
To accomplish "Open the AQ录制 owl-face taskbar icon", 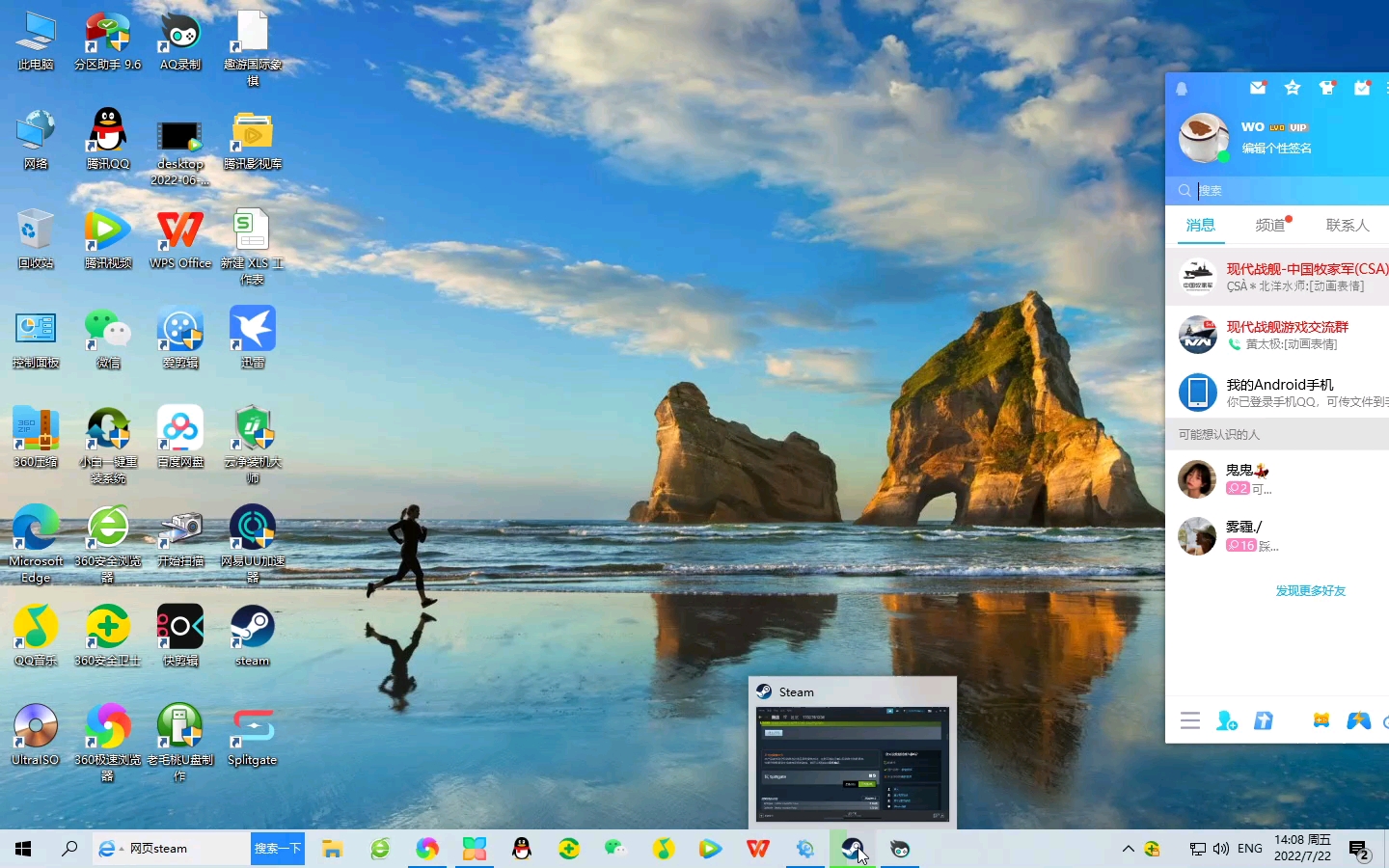I will coord(900,849).
